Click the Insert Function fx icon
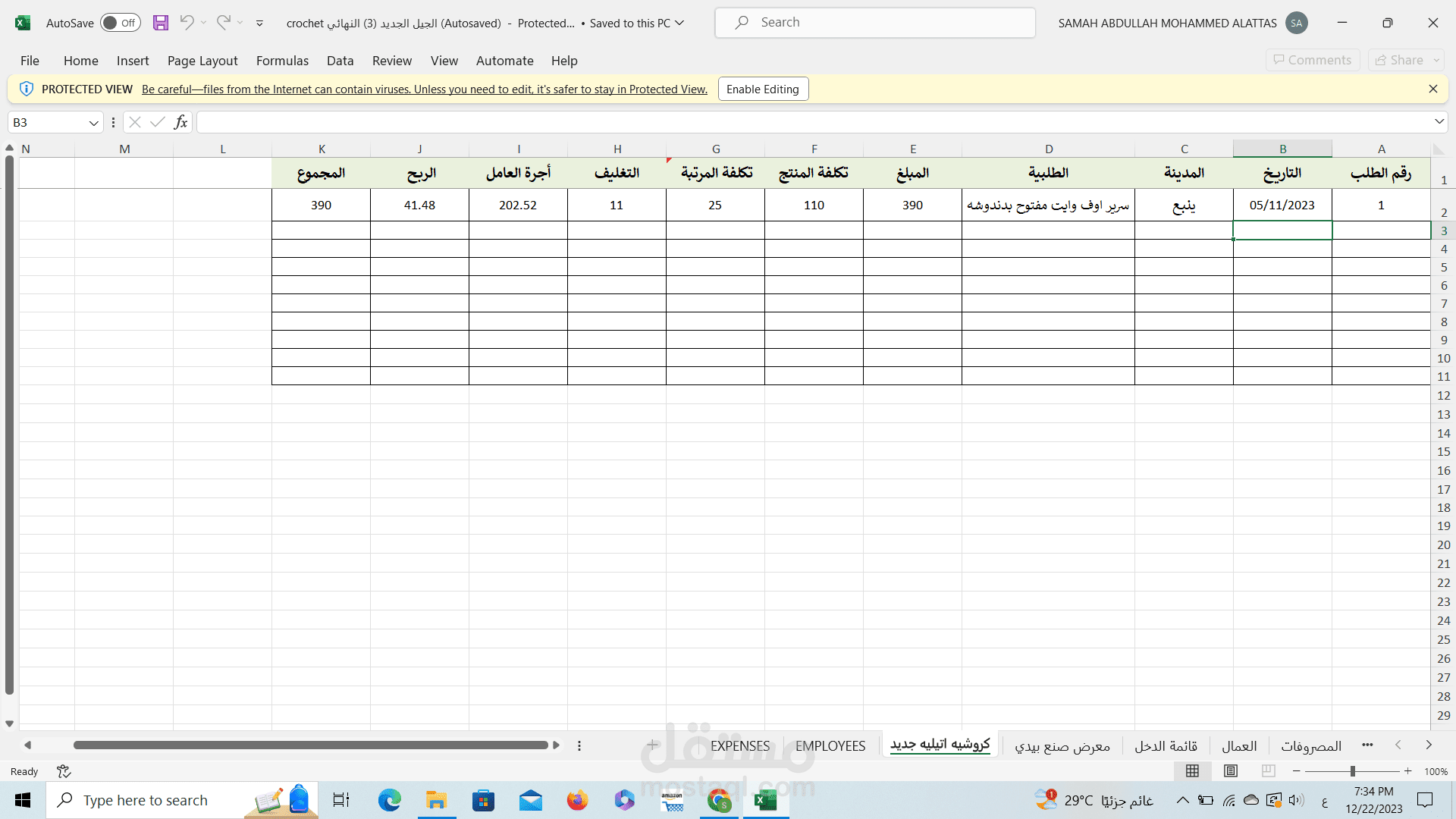Viewport: 1456px width, 819px height. (x=180, y=122)
